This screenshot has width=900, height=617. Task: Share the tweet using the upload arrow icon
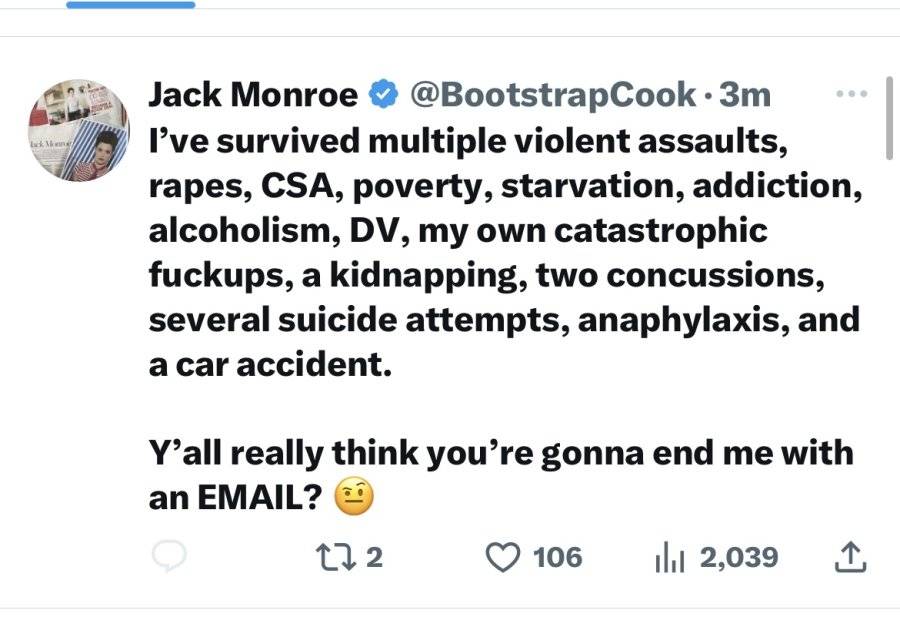(x=849, y=557)
